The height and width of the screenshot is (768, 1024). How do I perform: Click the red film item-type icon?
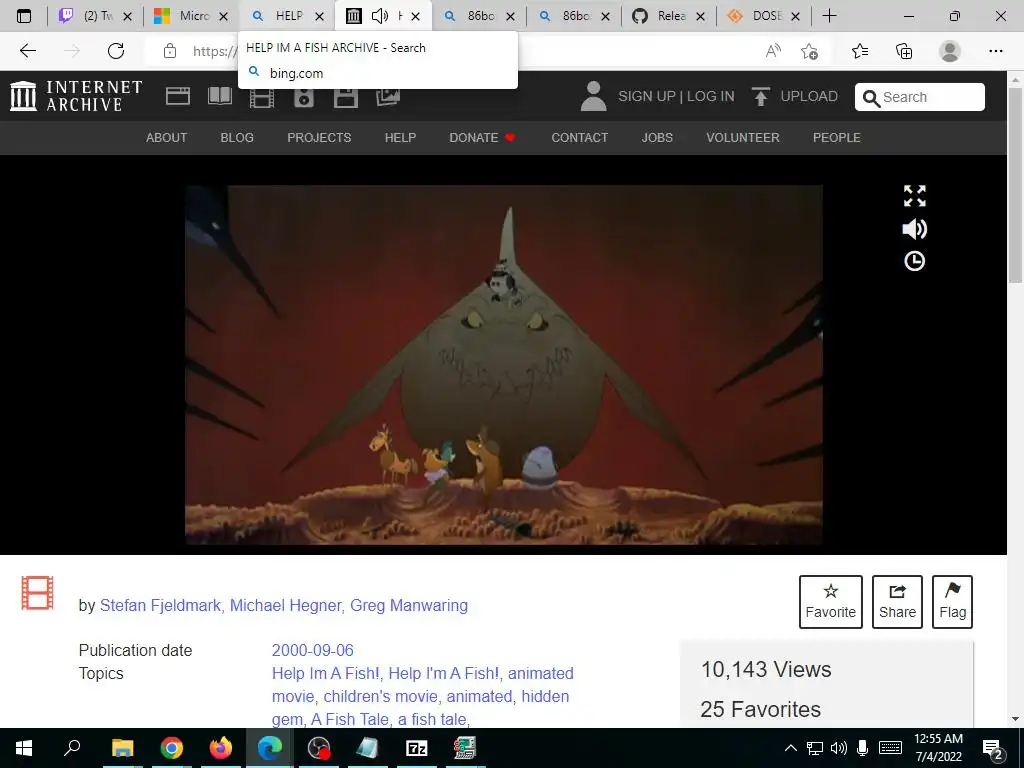click(37, 592)
